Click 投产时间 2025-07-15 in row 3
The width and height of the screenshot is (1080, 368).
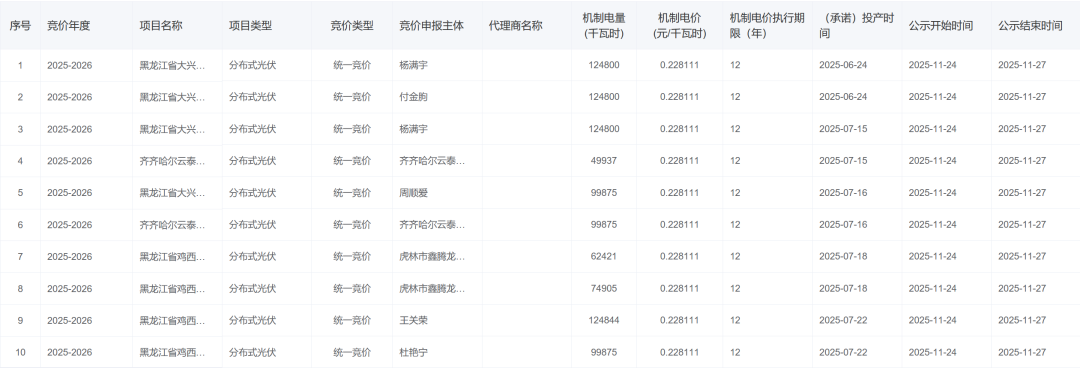point(843,129)
